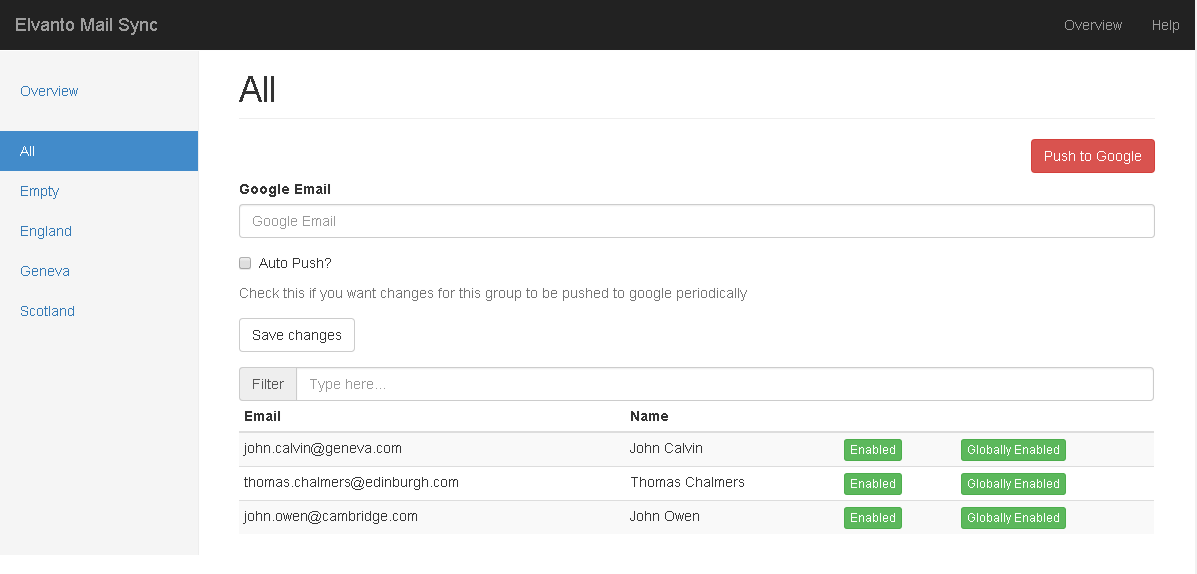1197x574 pixels.
Task: Click into the Filter text box
Action: click(724, 384)
